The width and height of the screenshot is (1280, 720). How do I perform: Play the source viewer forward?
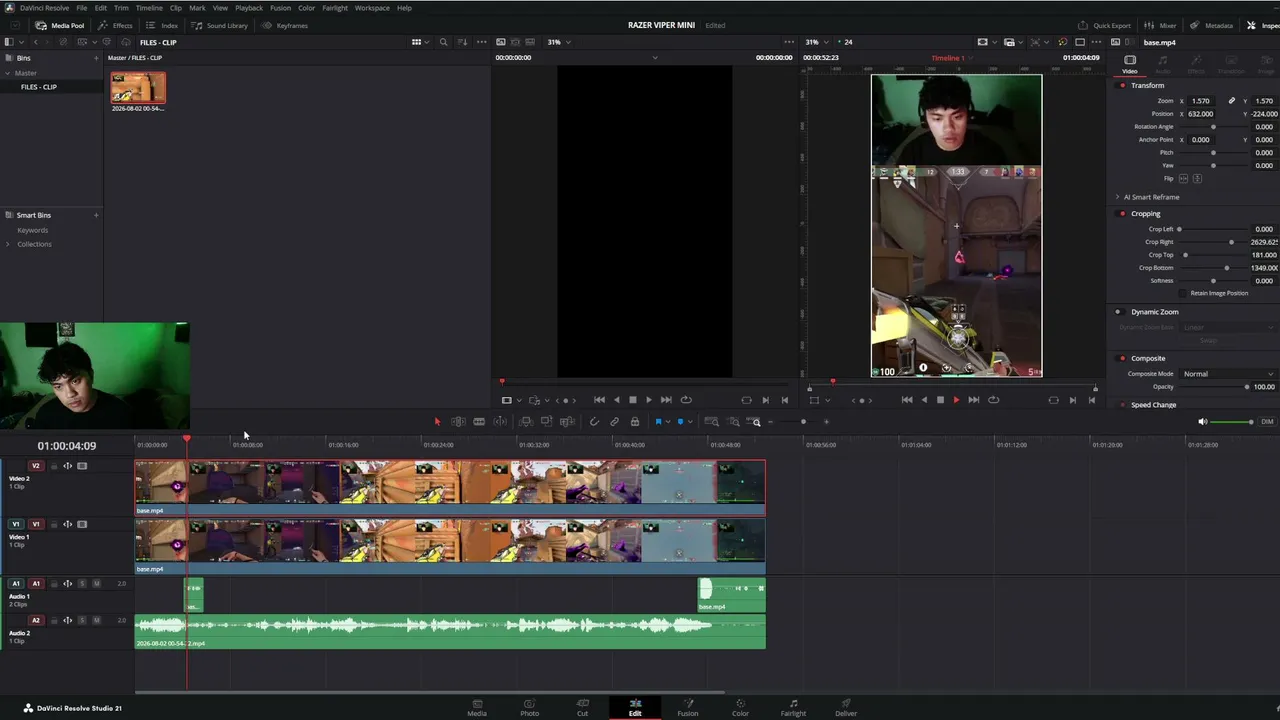tap(649, 400)
